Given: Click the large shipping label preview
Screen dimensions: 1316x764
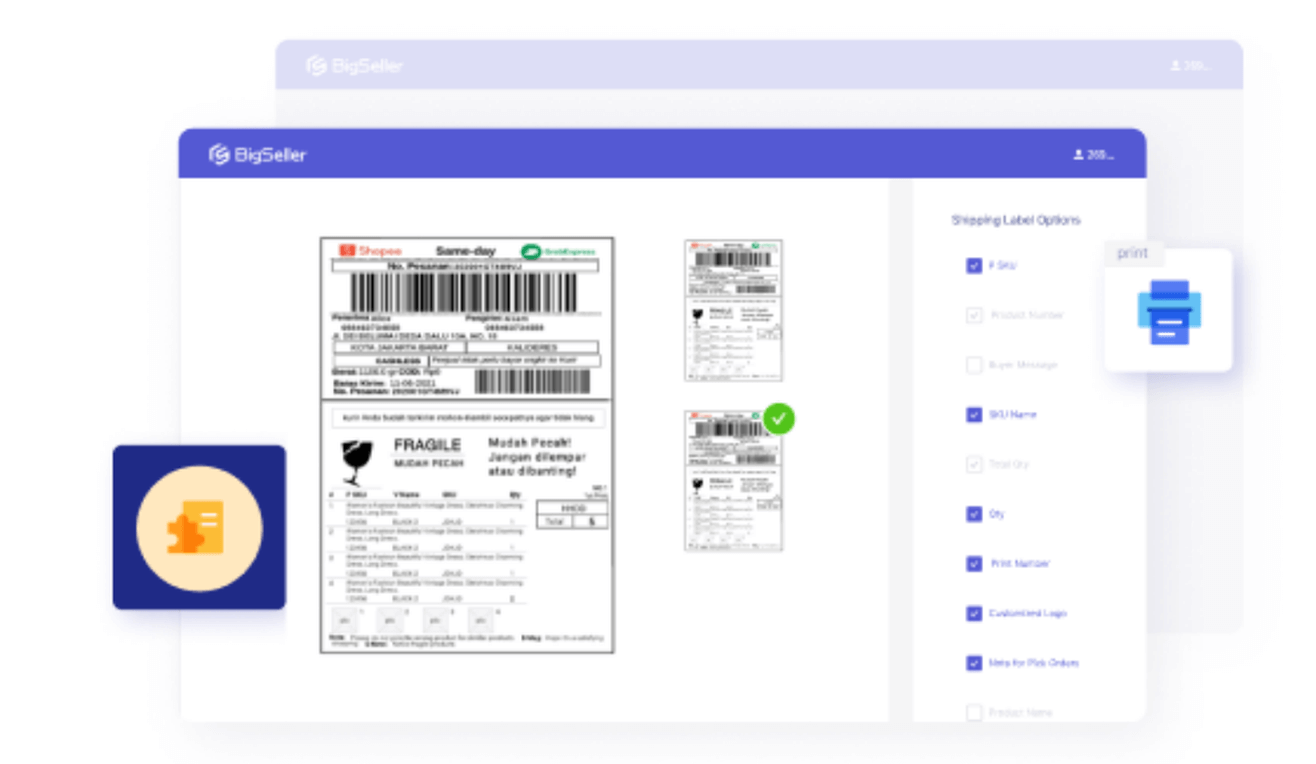Looking at the screenshot, I should [466, 445].
